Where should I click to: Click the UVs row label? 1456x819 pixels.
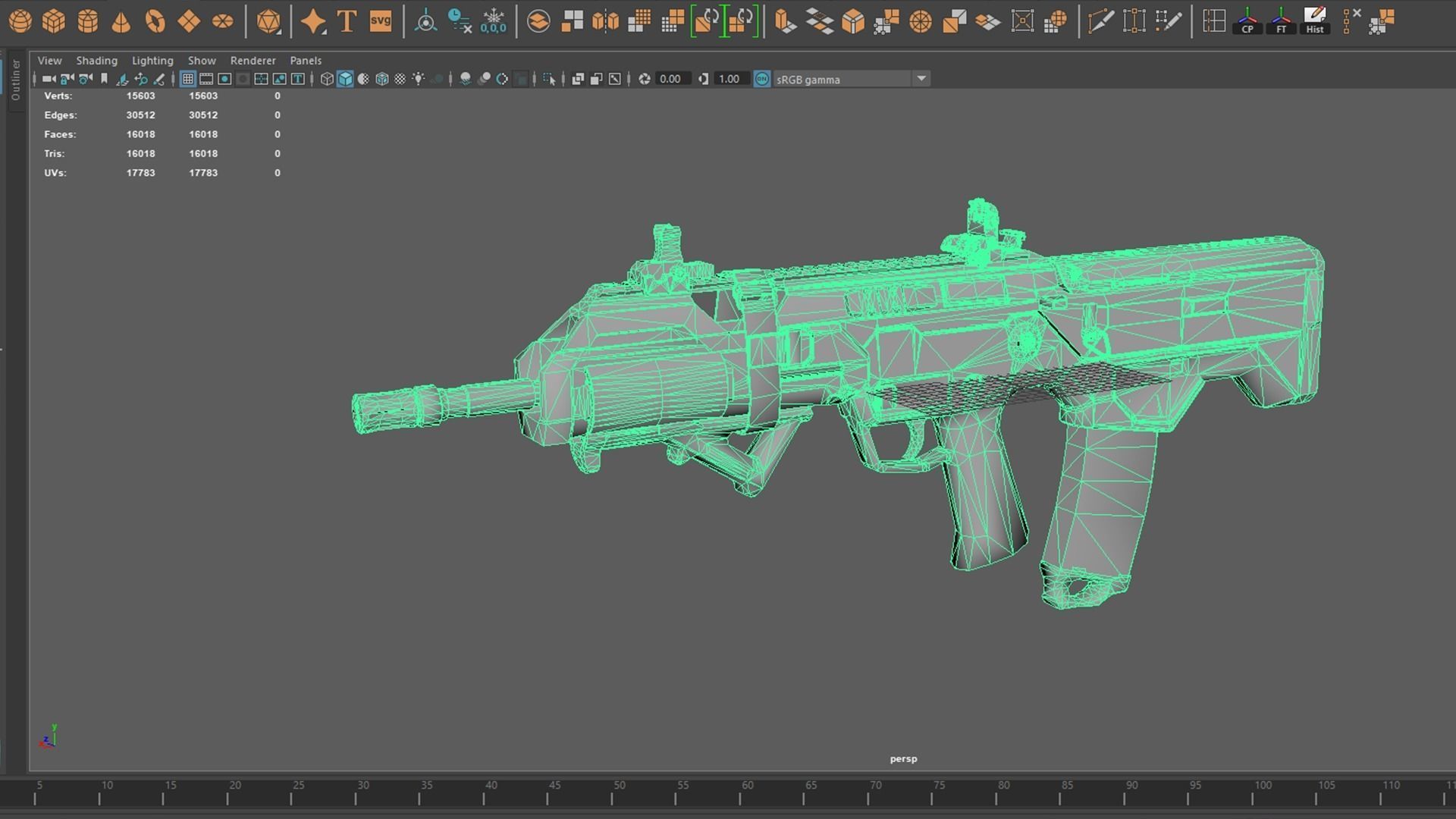click(55, 173)
